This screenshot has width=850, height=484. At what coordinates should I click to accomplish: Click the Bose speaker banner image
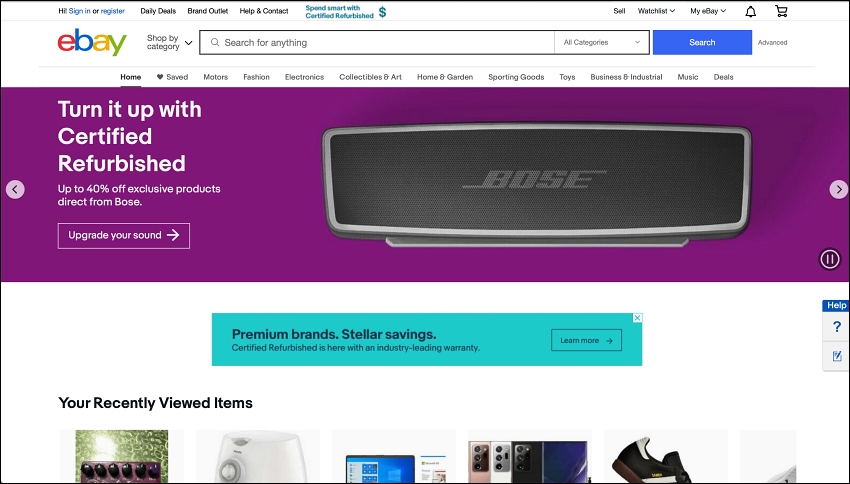(x=537, y=183)
